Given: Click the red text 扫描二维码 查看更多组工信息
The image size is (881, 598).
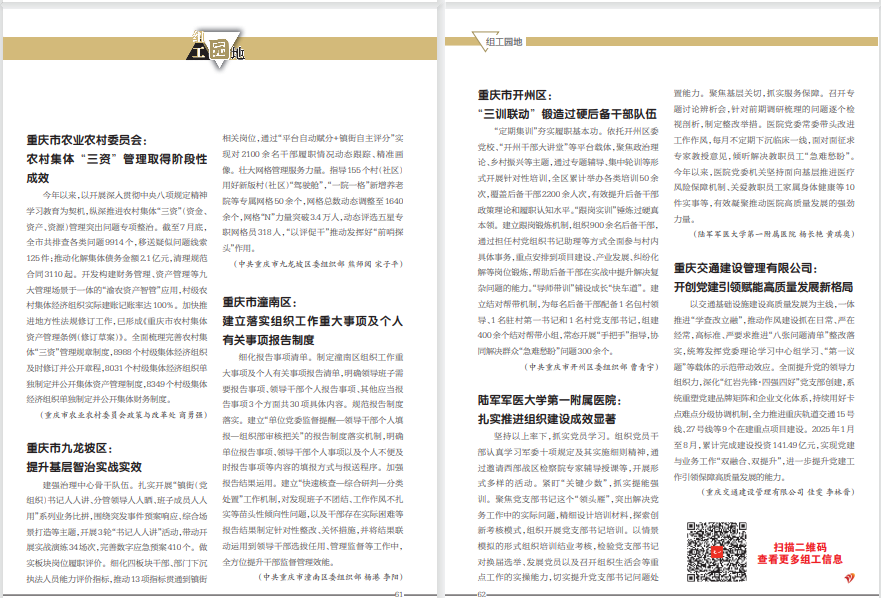Looking at the screenshot, I should [798, 554].
